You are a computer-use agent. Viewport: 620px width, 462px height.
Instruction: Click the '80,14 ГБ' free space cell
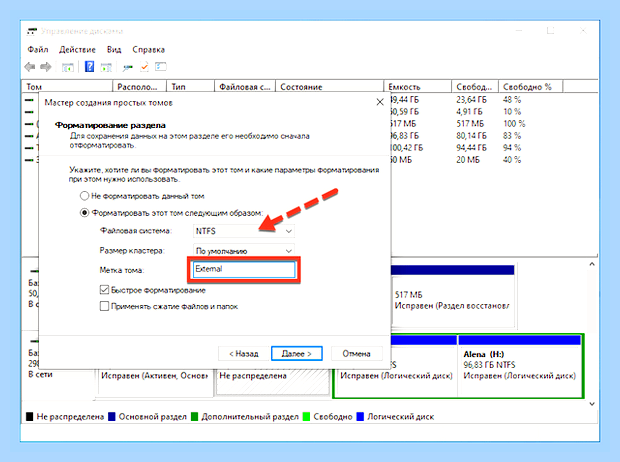click(471, 136)
